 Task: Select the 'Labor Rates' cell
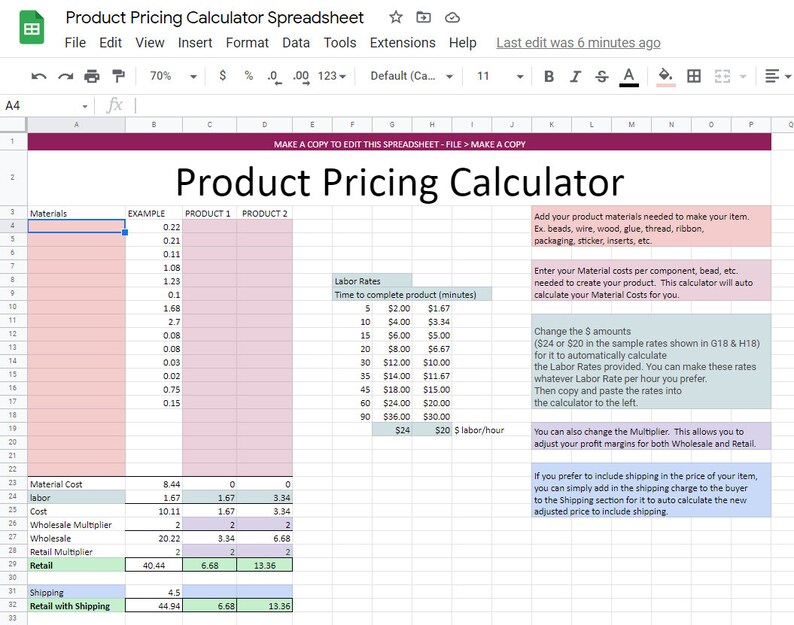coord(372,281)
